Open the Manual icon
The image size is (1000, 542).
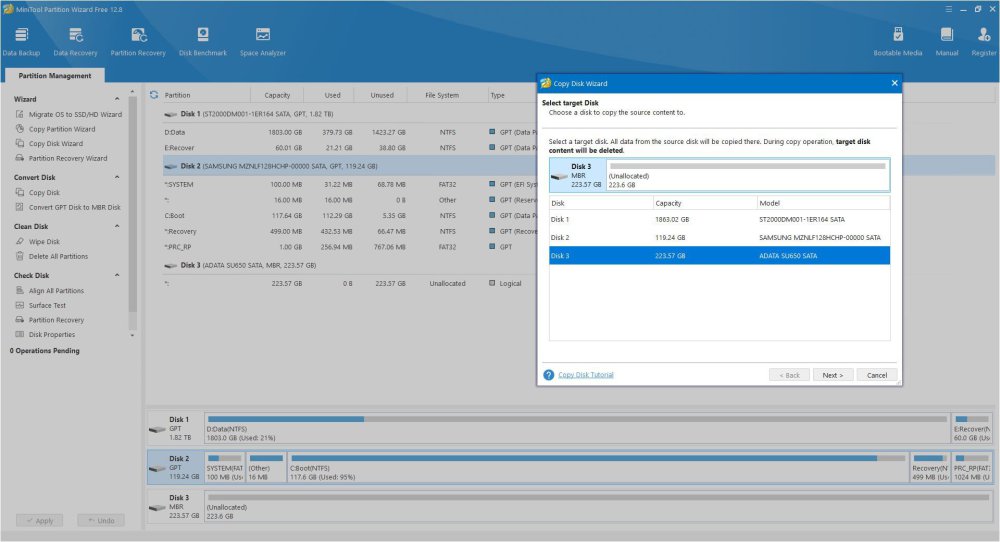946,41
